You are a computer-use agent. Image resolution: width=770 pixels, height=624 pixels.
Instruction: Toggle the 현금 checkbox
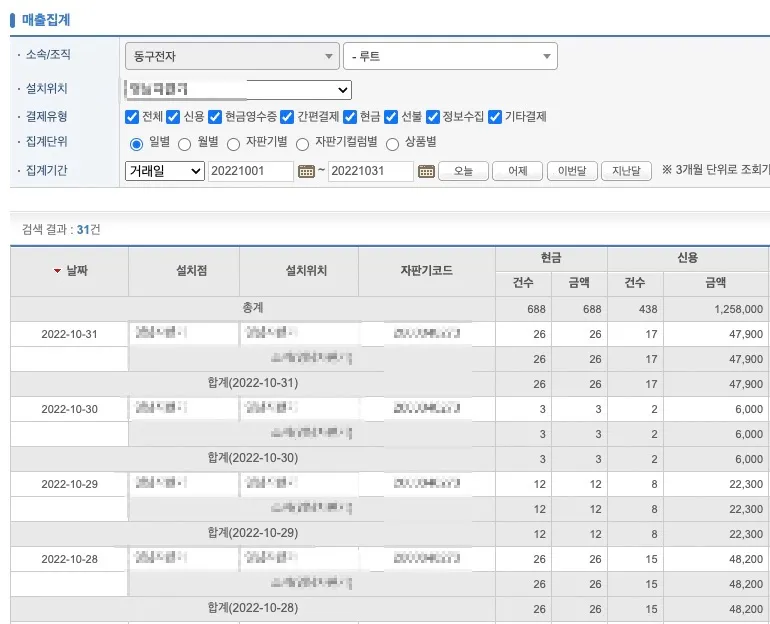[x=350, y=117]
